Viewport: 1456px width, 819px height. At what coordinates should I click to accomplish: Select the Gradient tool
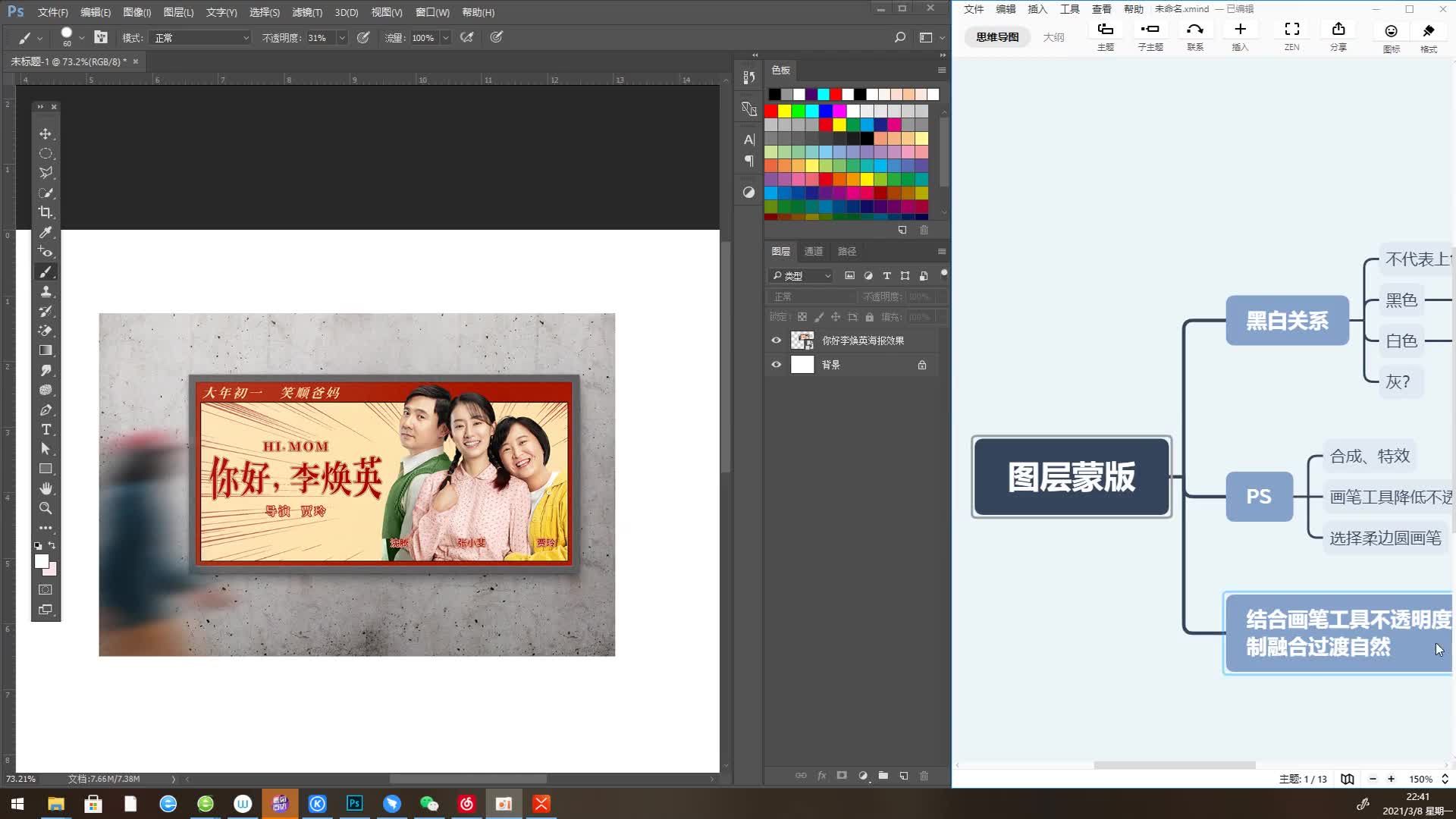click(45, 350)
